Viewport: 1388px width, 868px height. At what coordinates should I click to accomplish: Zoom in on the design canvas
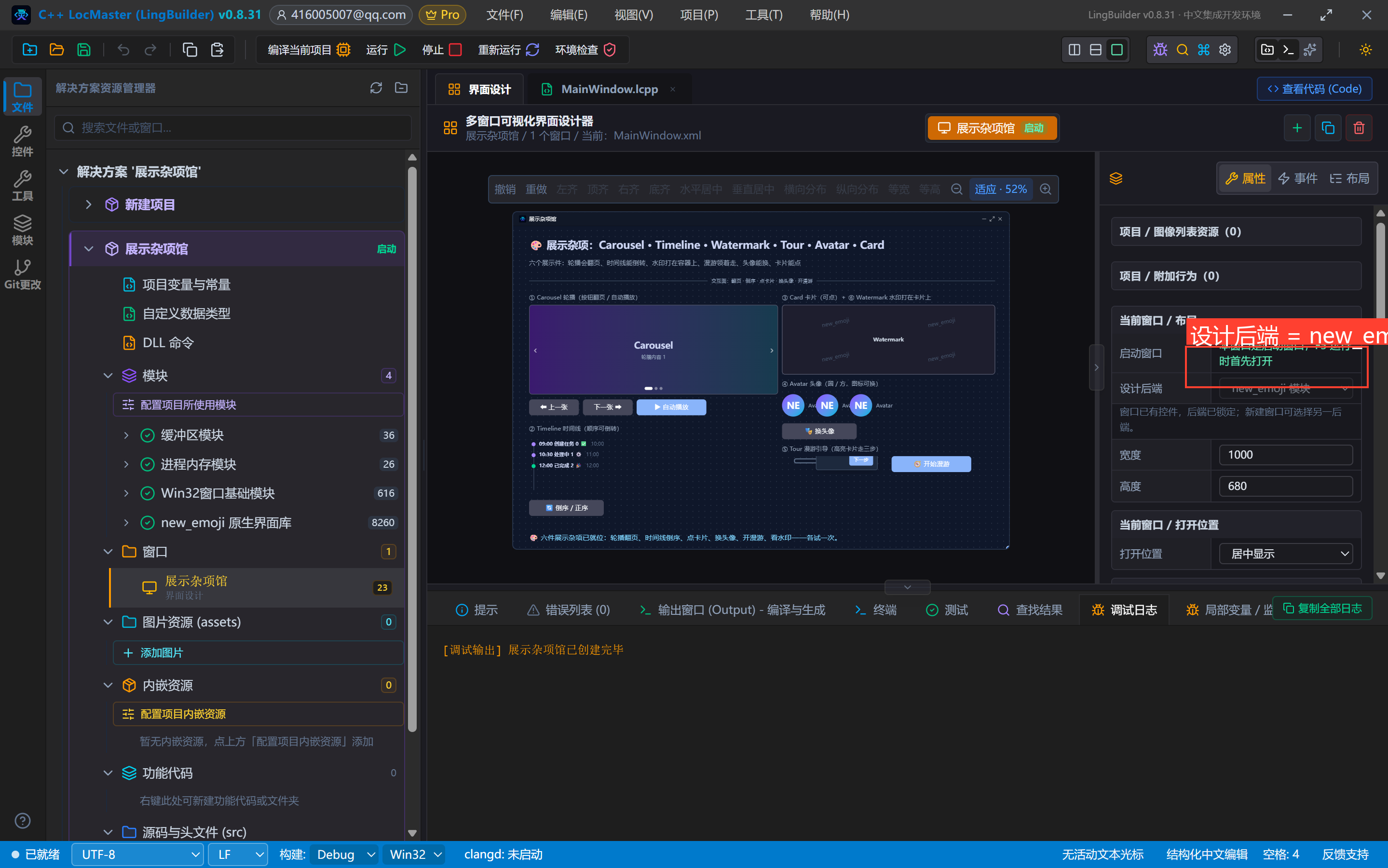point(1045,189)
